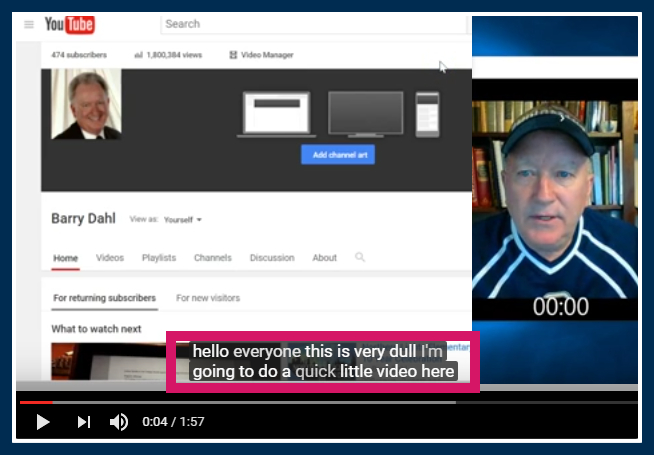Mute the video with the speaker icon
The height and width of the screenshot is (455, 654).
pos(119,422)
